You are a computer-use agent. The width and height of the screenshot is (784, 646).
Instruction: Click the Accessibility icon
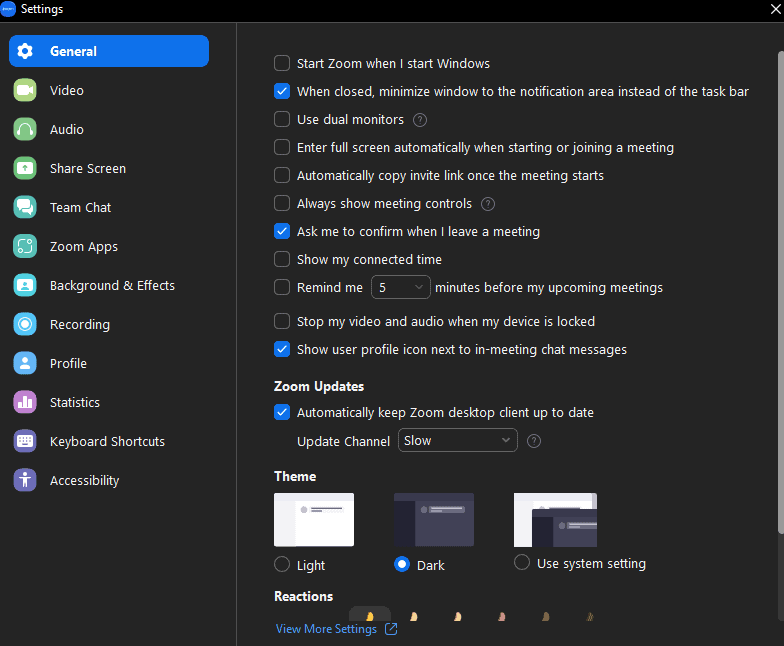(x=25, y=480)
